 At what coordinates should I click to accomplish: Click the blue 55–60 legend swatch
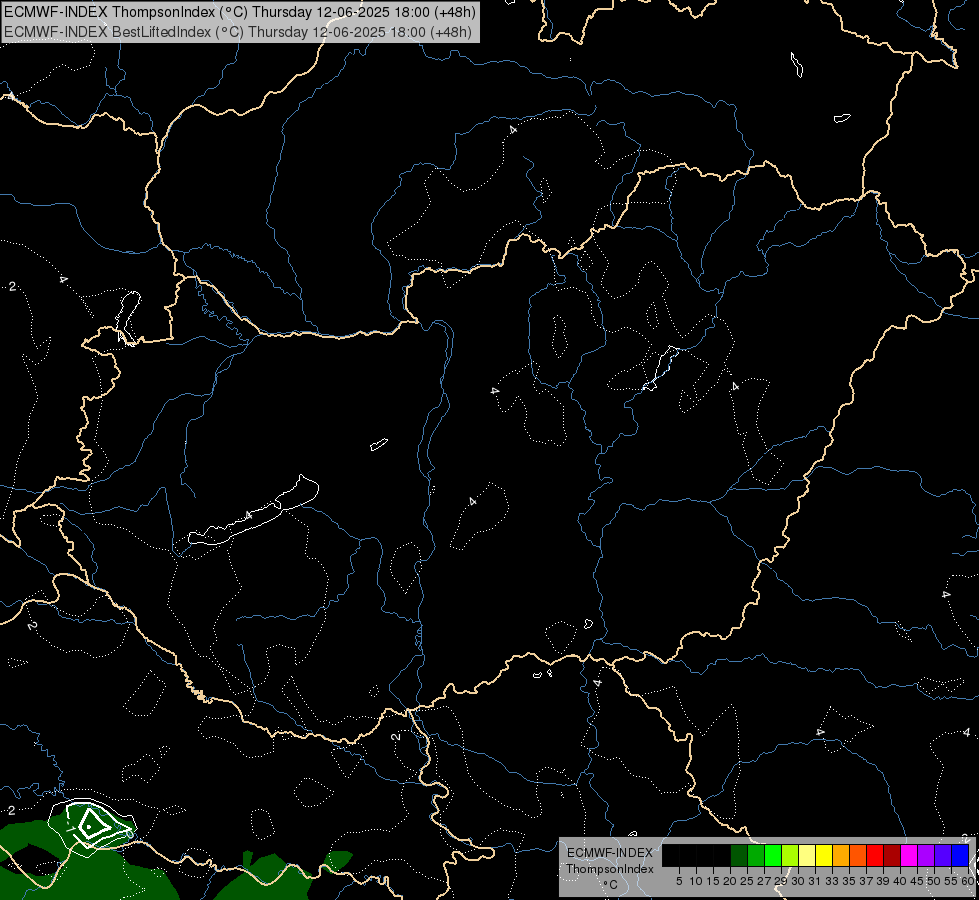click(x=960, y=855)
